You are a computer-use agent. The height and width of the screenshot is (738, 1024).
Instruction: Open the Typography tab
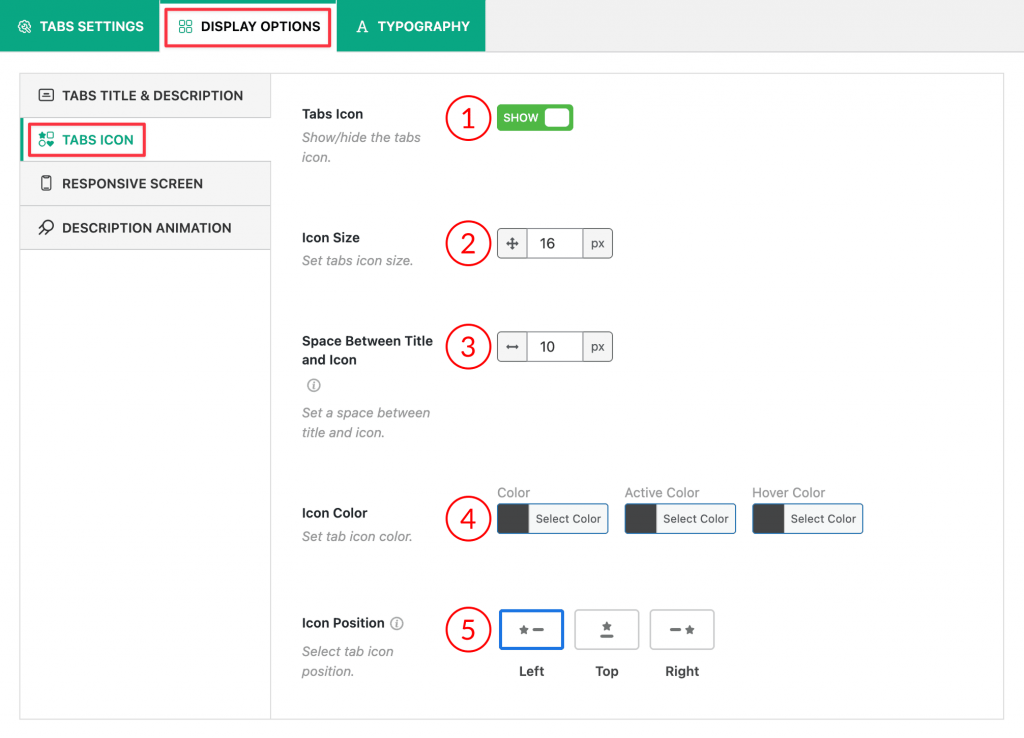411,26
